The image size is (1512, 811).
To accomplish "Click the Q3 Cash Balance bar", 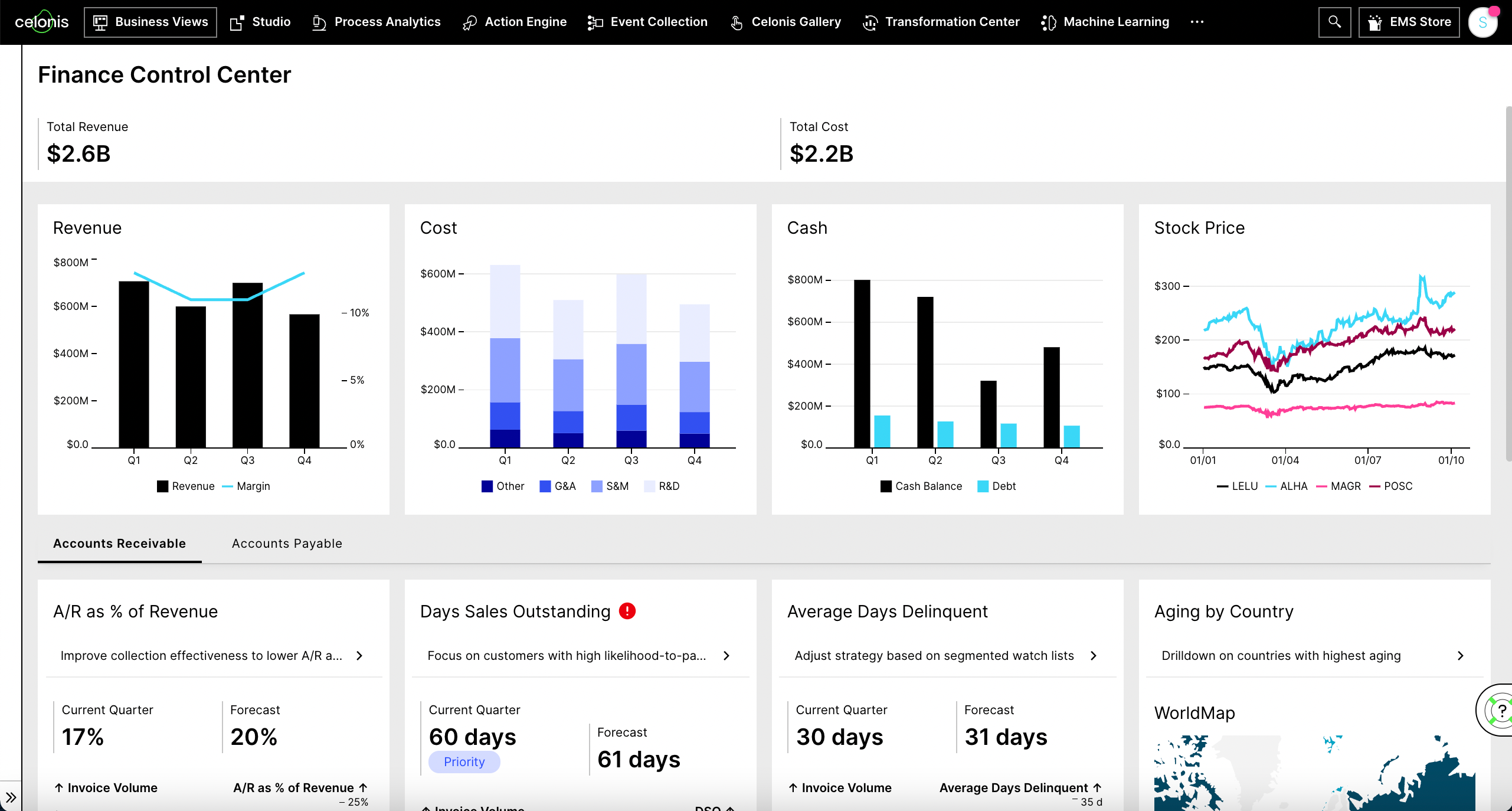I will 989,414.
